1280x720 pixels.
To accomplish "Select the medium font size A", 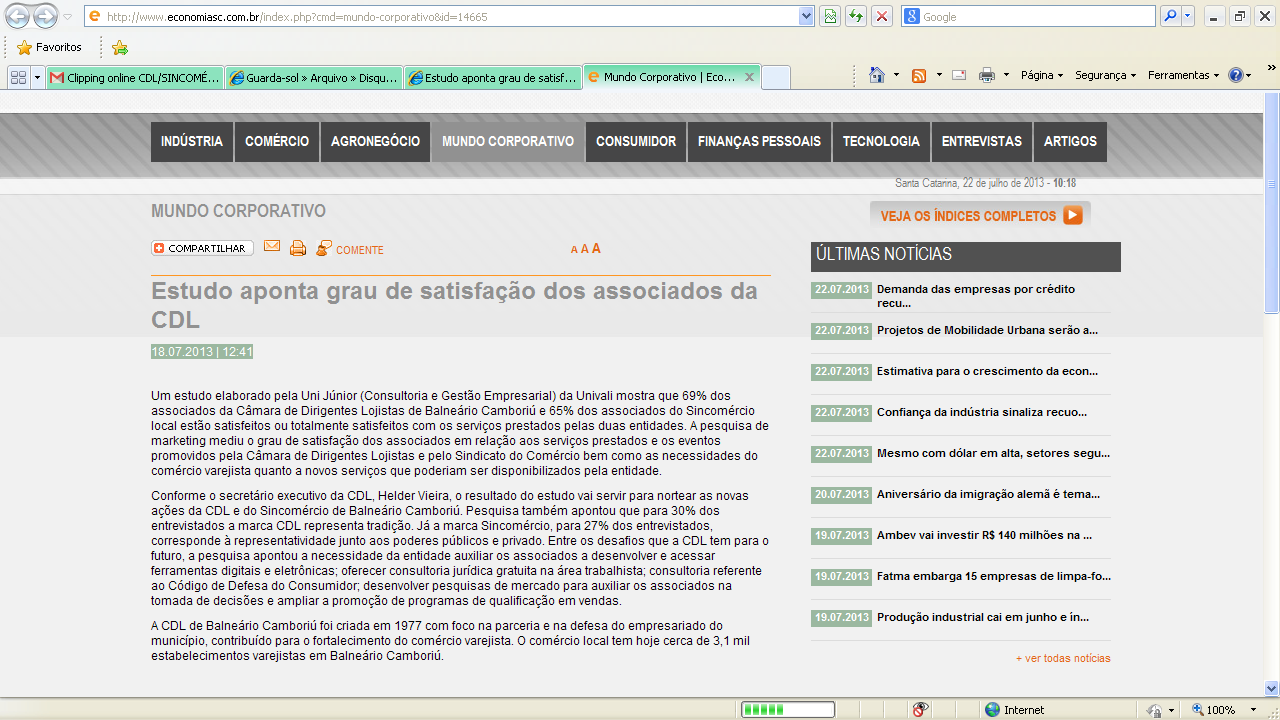I will [x=585, y=249].
